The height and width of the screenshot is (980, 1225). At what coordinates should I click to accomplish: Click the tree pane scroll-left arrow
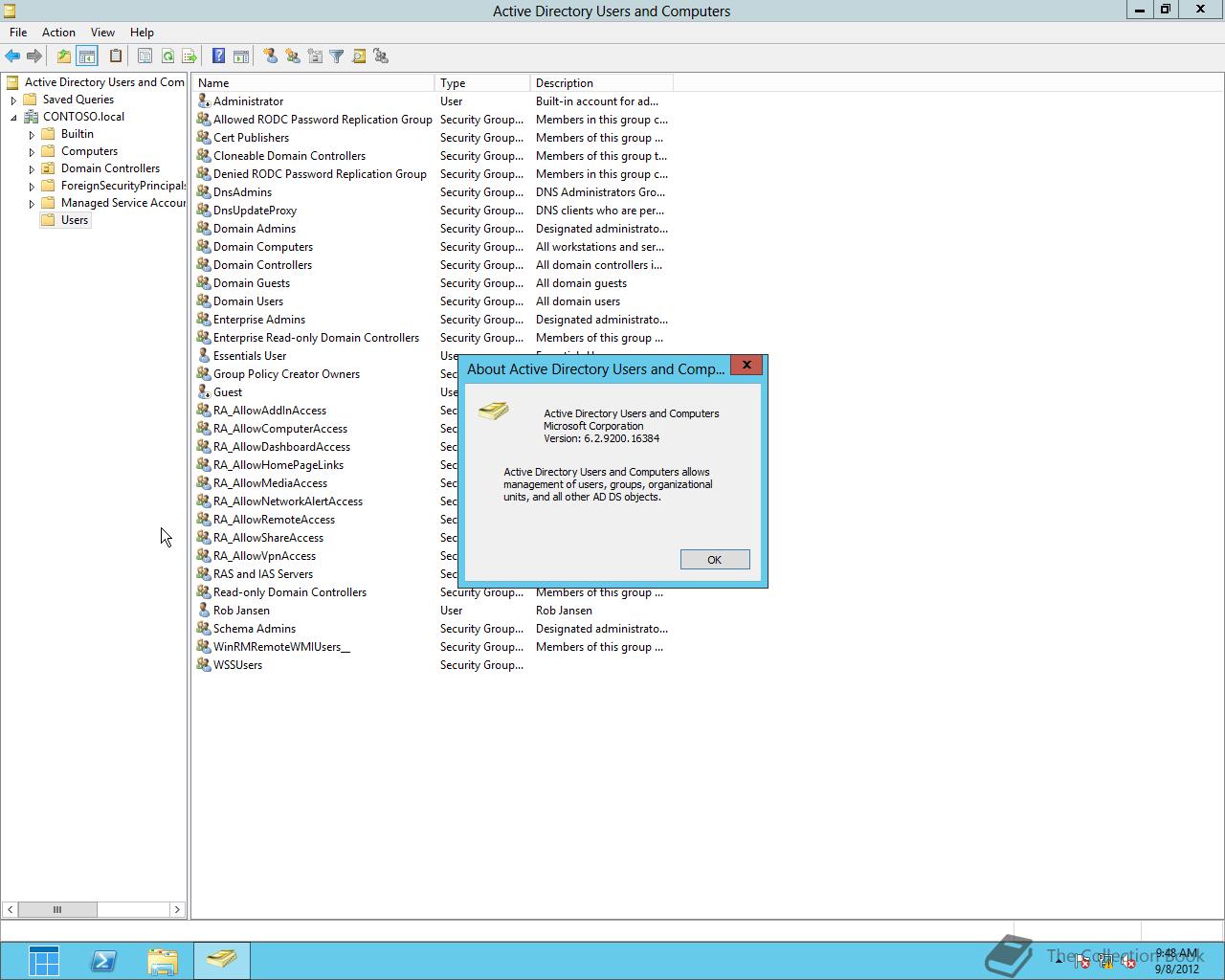tap(11, 909)
